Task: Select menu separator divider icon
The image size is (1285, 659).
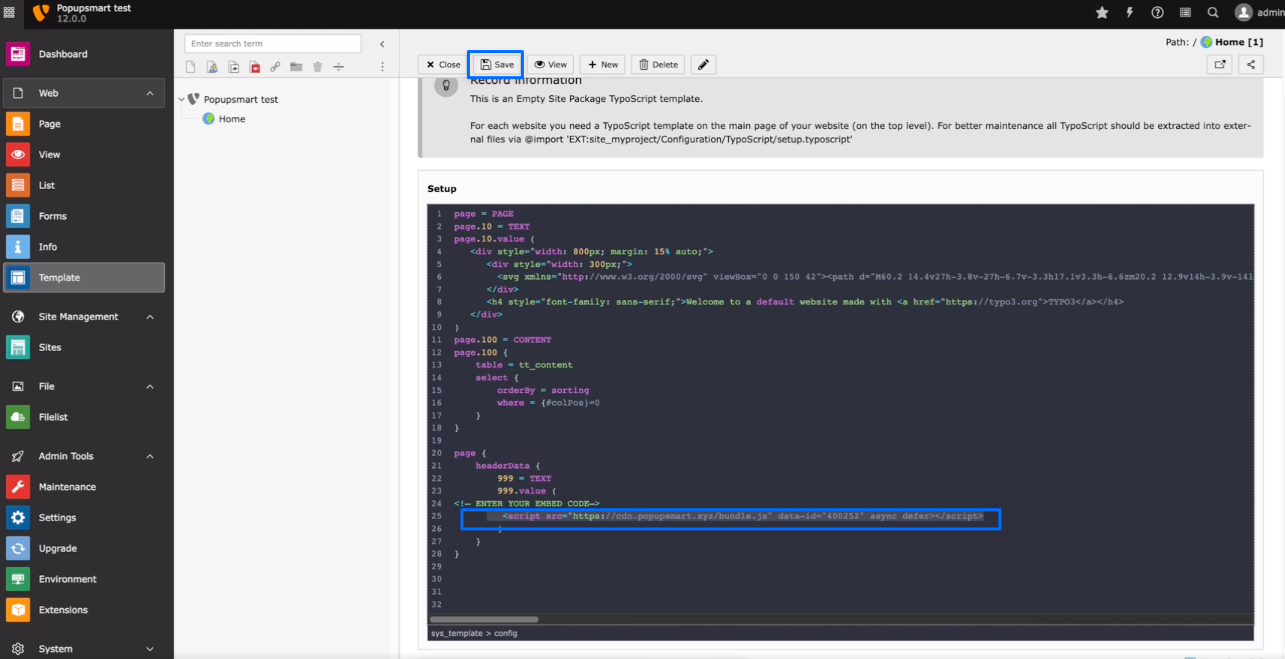Action: (x=338, y=67)
